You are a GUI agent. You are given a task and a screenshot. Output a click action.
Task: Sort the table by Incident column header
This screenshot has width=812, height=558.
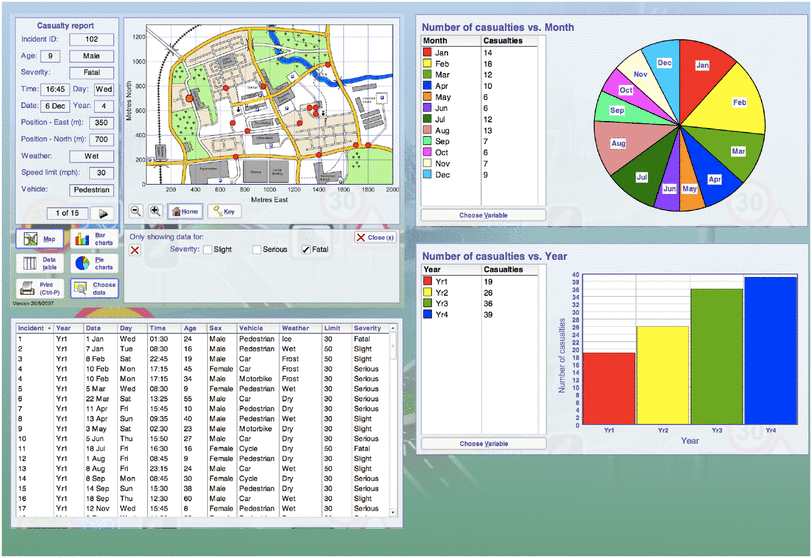click(x=33, y=328)
